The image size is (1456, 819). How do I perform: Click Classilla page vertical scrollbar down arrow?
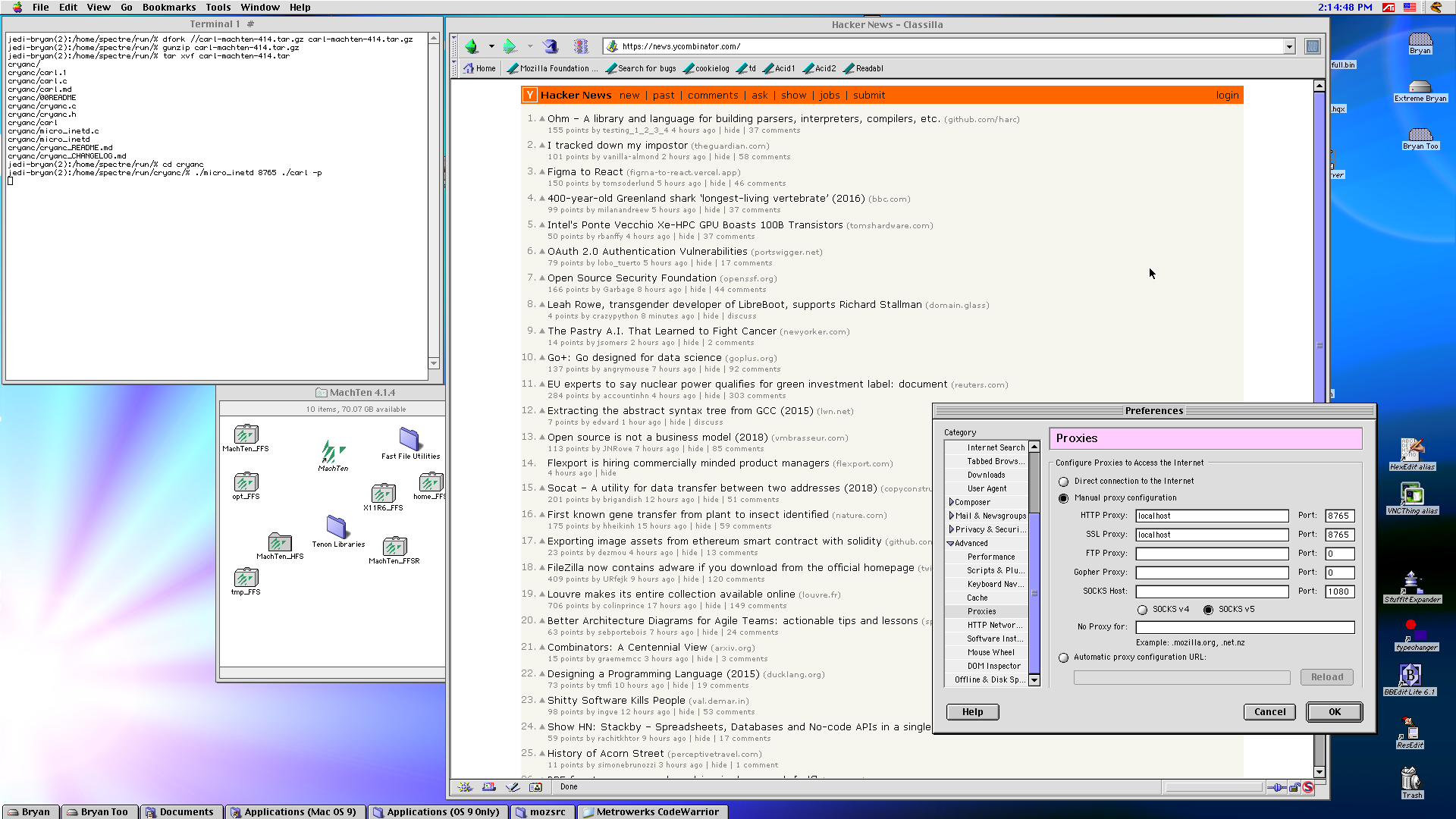point(1319,772)
